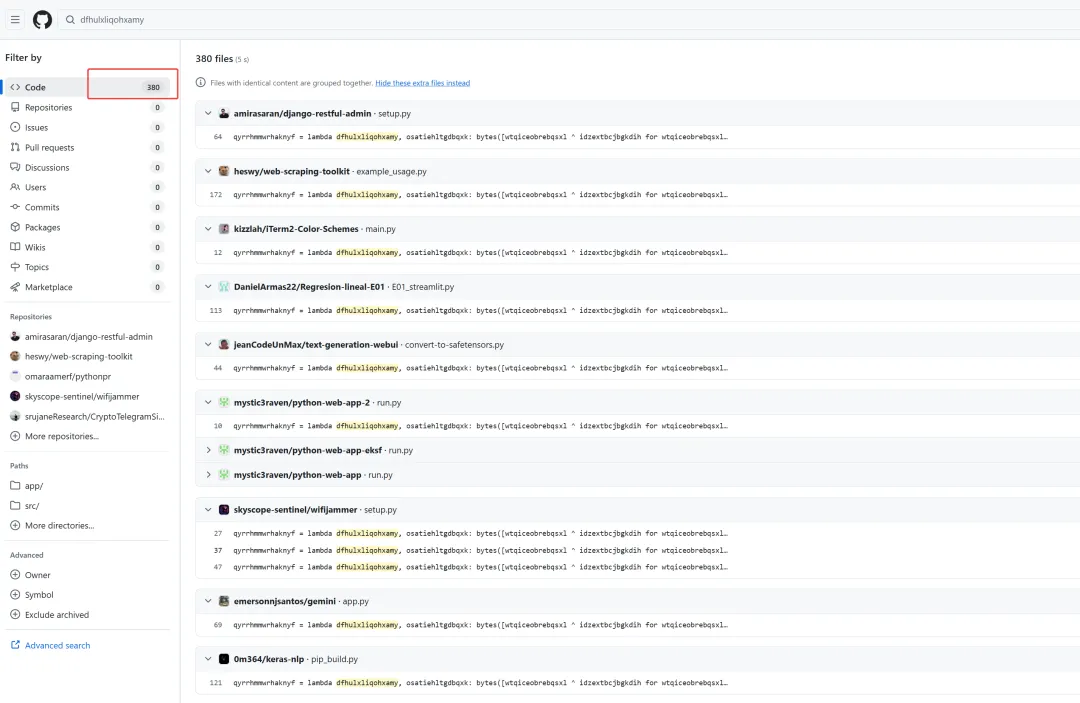Select the Repositories filter
Screen dimensions: 1080x703
tap(86, 107)
